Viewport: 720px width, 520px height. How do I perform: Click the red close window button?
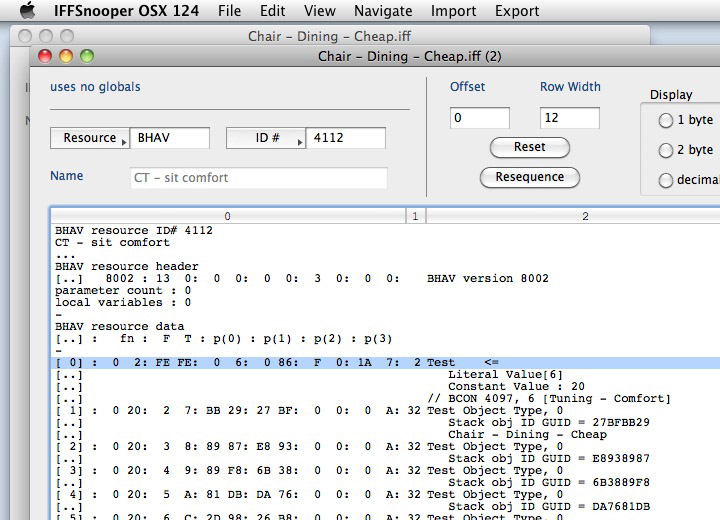43,57
